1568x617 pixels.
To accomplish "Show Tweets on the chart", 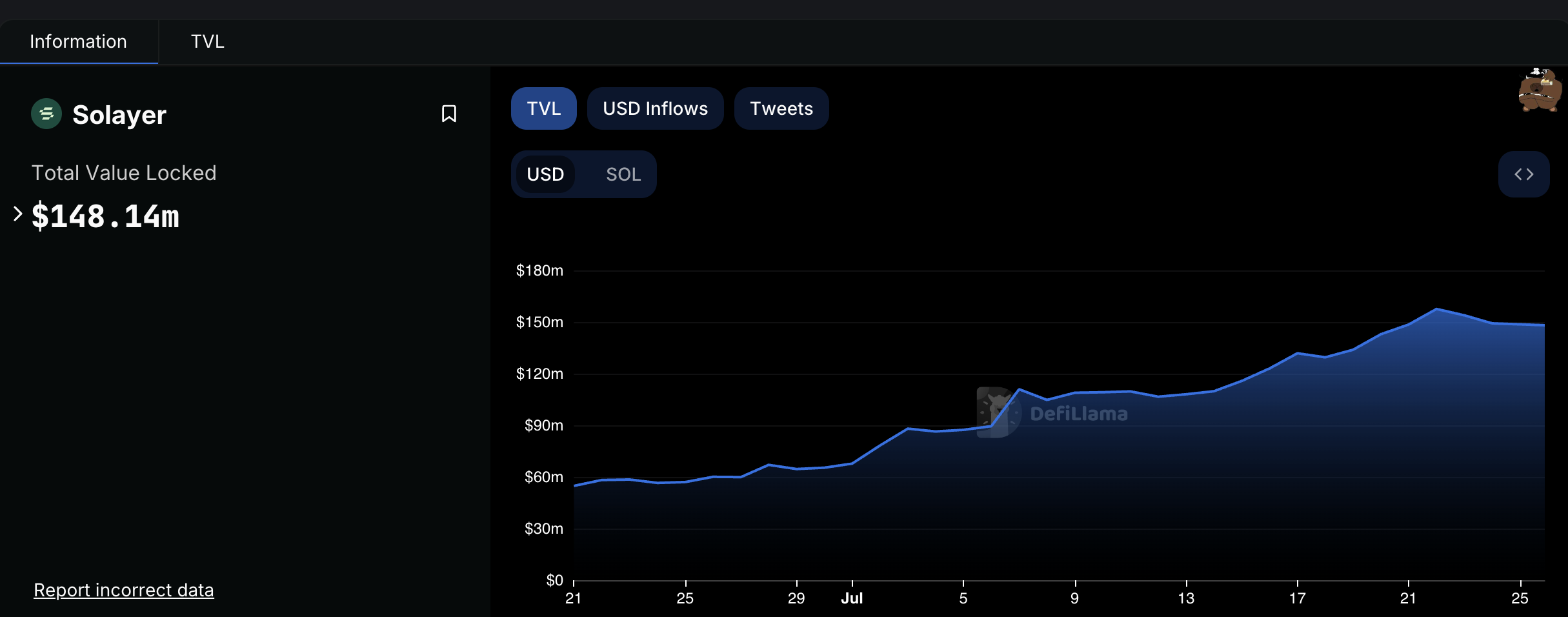I will point(781,108).
